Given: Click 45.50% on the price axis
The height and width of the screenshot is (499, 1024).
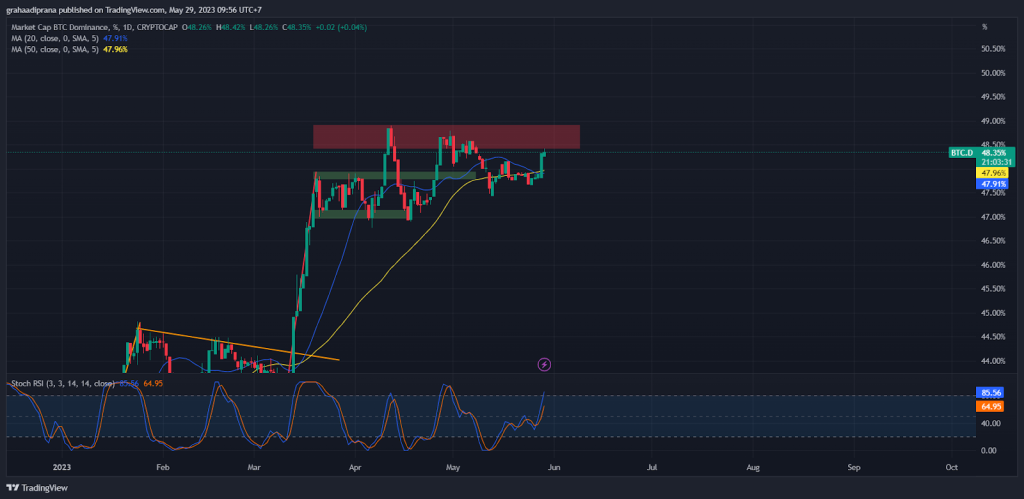Looking at the screenshot, I should (993, 289).
